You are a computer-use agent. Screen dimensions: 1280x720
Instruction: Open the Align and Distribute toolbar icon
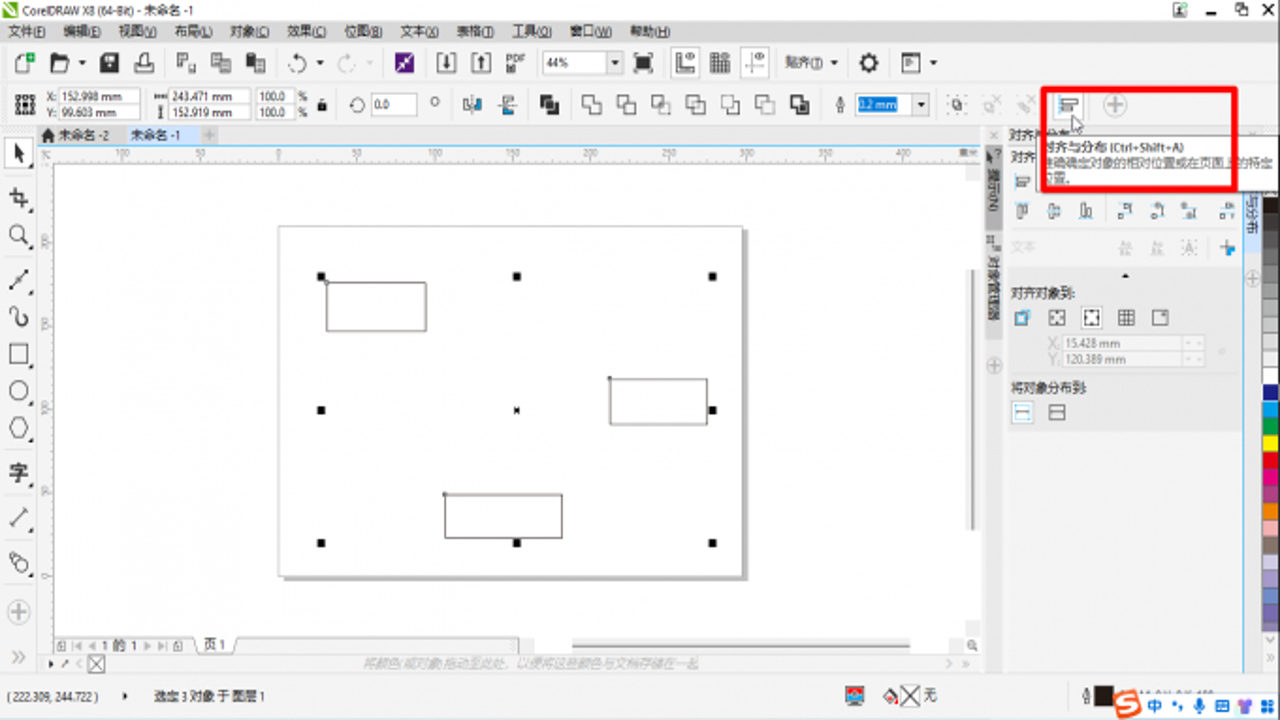tap(1069, 104)
